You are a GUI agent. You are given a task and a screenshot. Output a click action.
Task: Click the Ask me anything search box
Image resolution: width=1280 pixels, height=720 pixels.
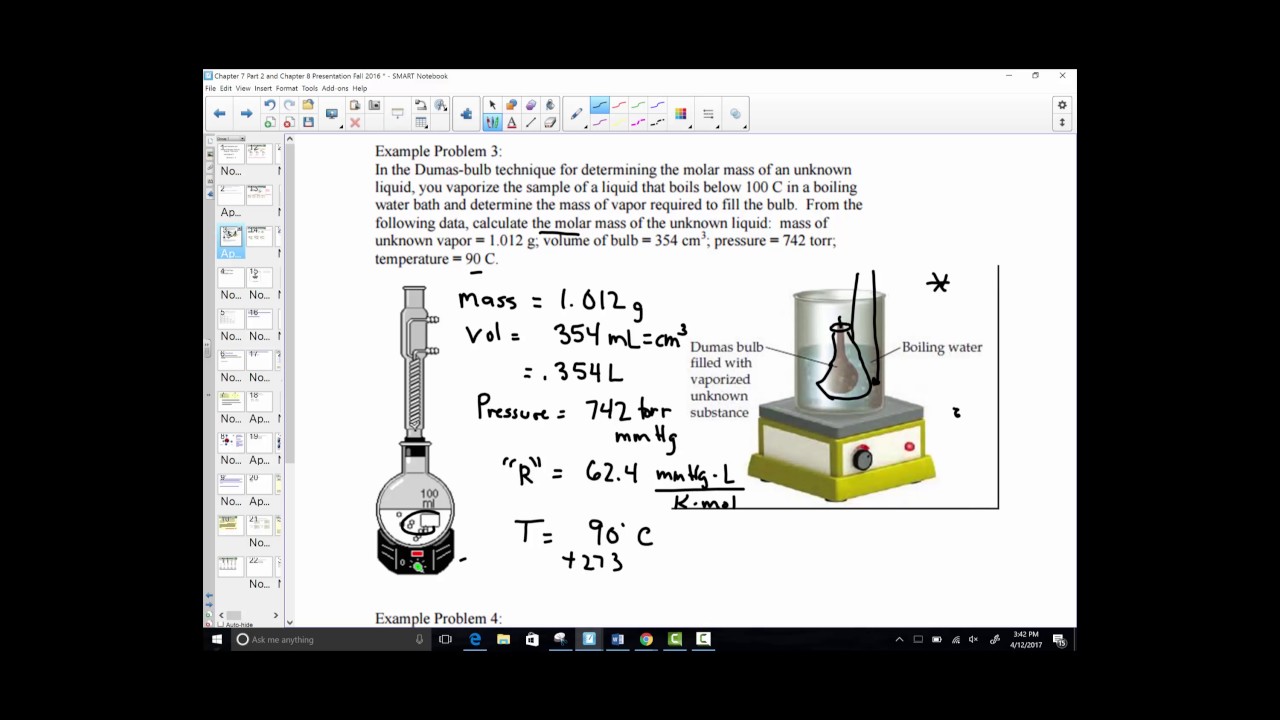point(331,639)
